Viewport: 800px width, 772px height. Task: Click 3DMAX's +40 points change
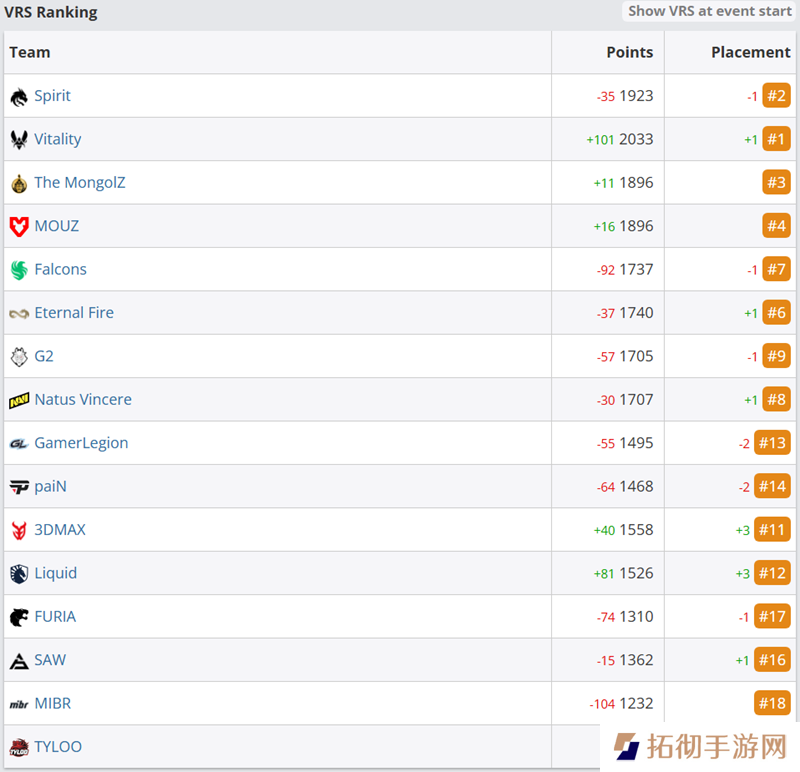click(x=604, y=530)
